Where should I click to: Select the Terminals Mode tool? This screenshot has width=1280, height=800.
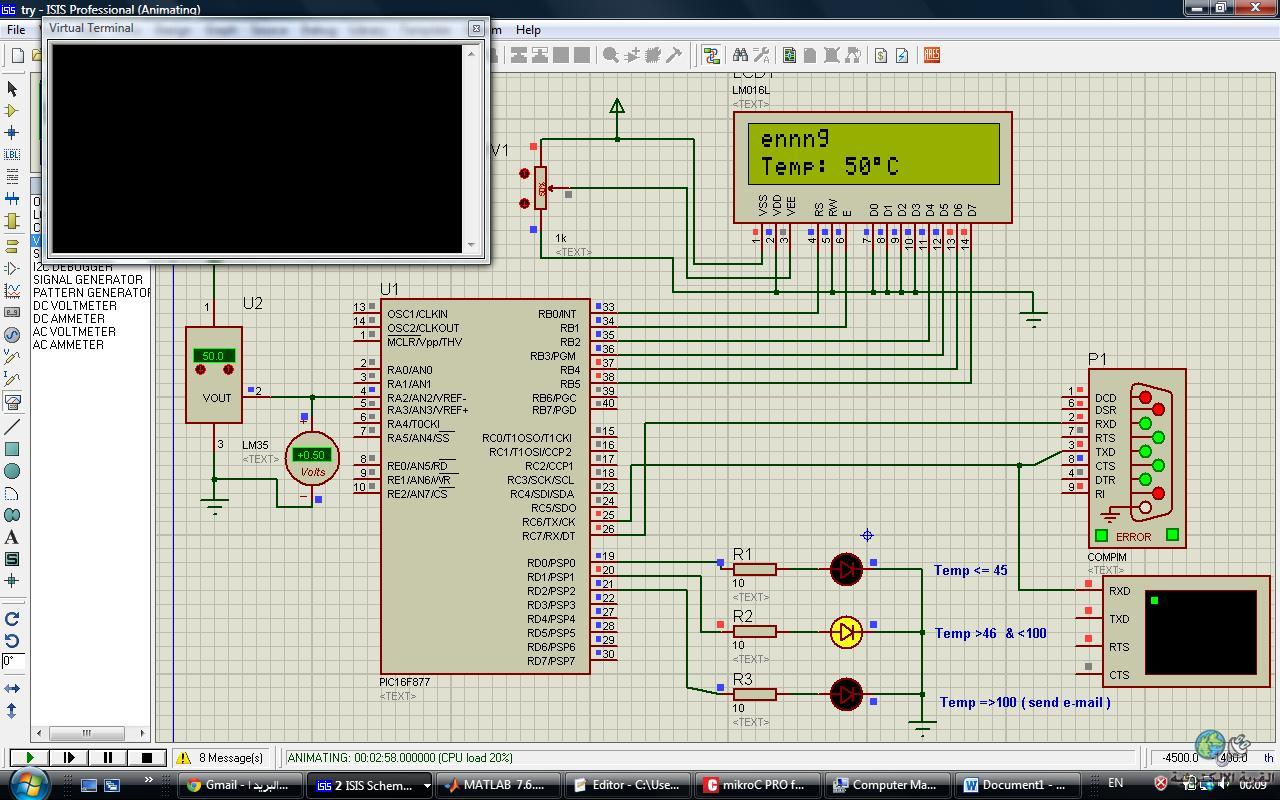(x=12, y=245)
